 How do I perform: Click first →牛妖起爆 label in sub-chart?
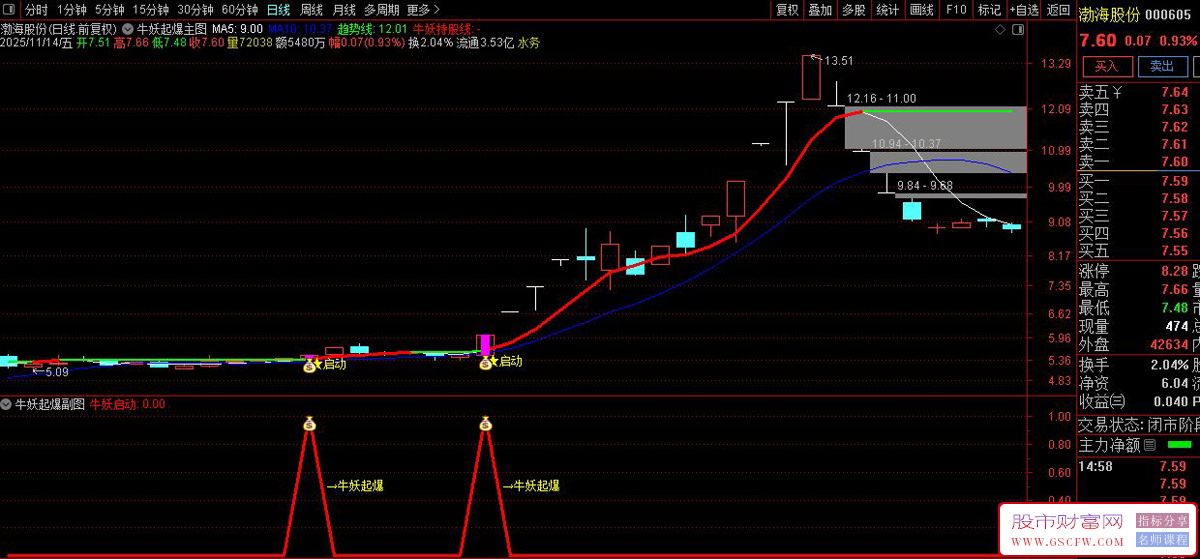click(355, 486)
